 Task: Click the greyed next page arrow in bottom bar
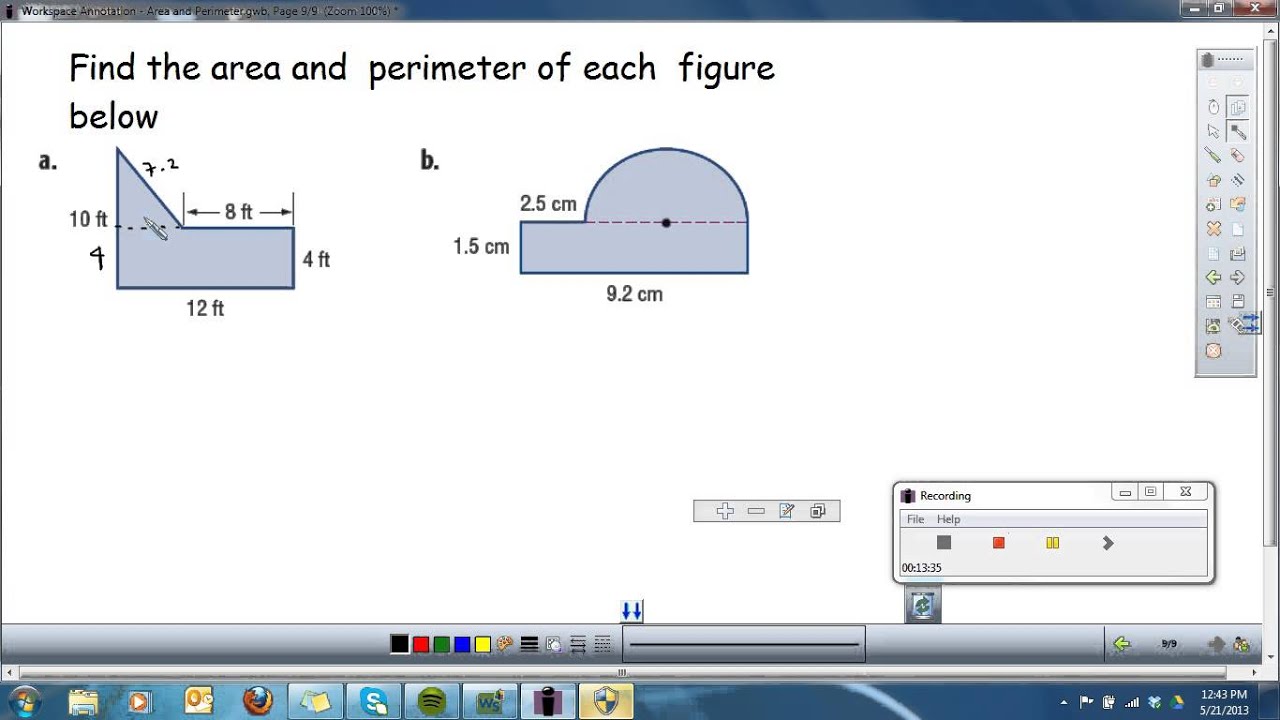pyautogui.click(x=1216, y=644)
